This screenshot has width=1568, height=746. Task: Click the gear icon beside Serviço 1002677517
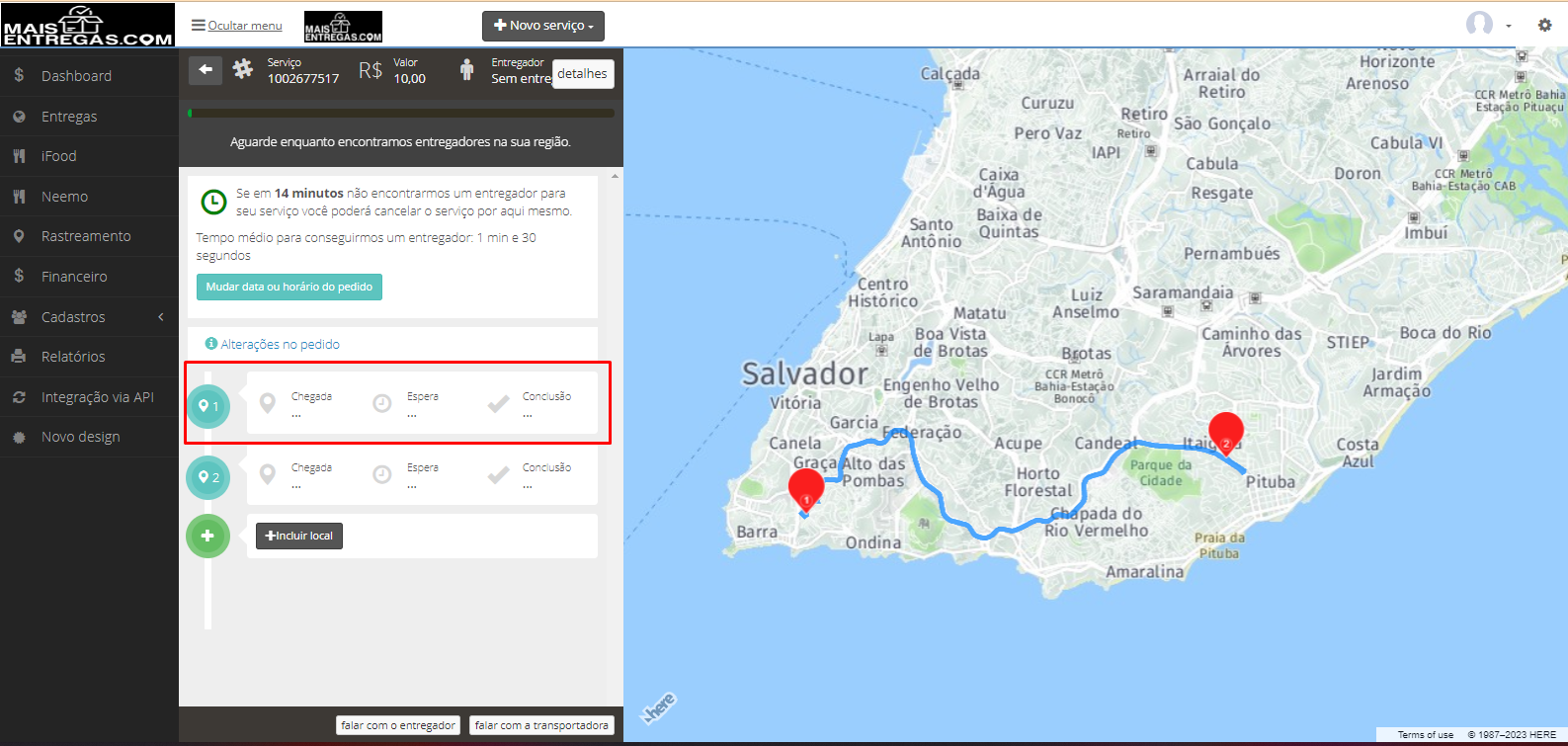click(243, 69)
